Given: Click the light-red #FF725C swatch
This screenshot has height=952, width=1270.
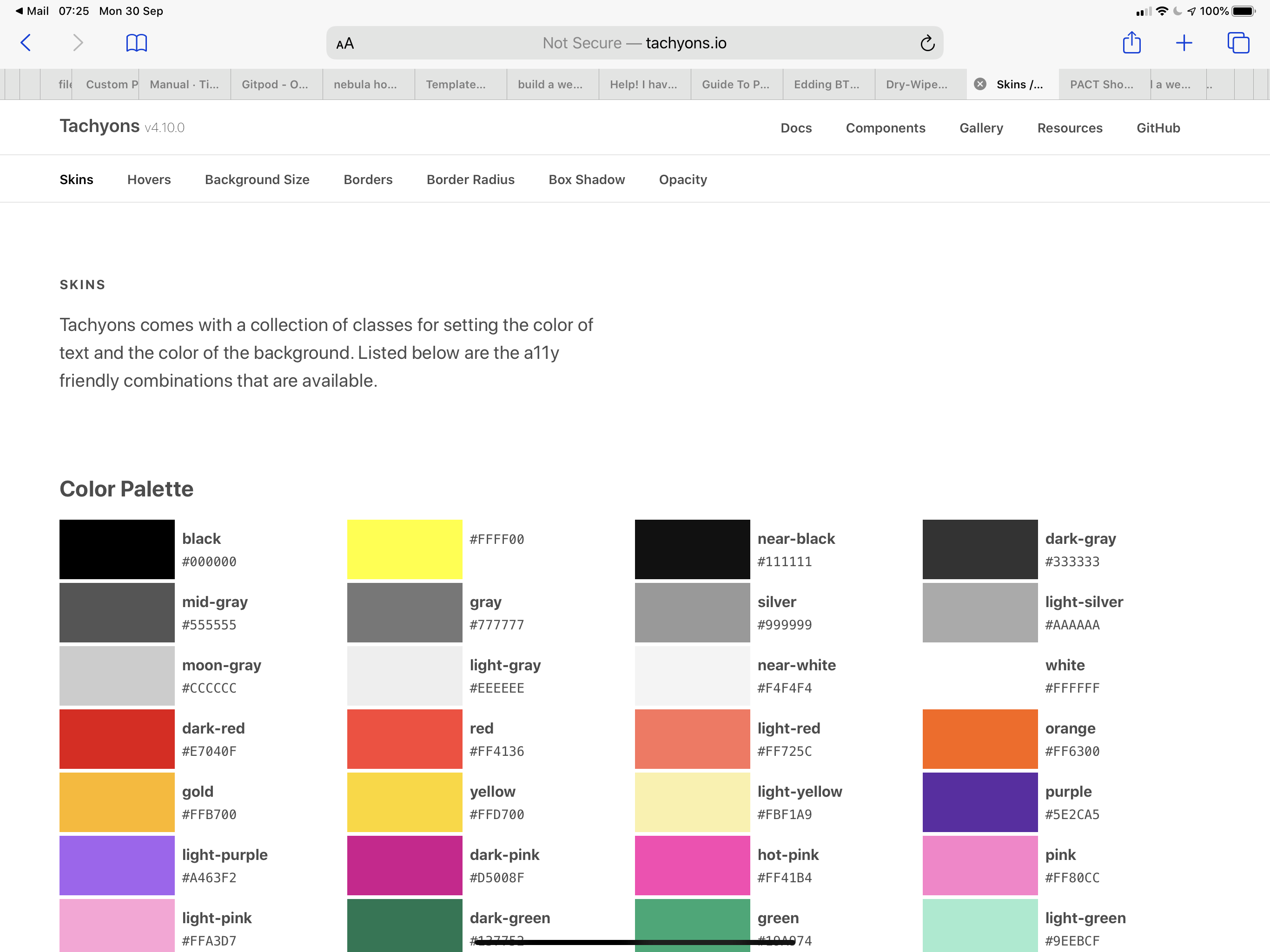Looking at the screenshot, I should [x=693, y=739].
